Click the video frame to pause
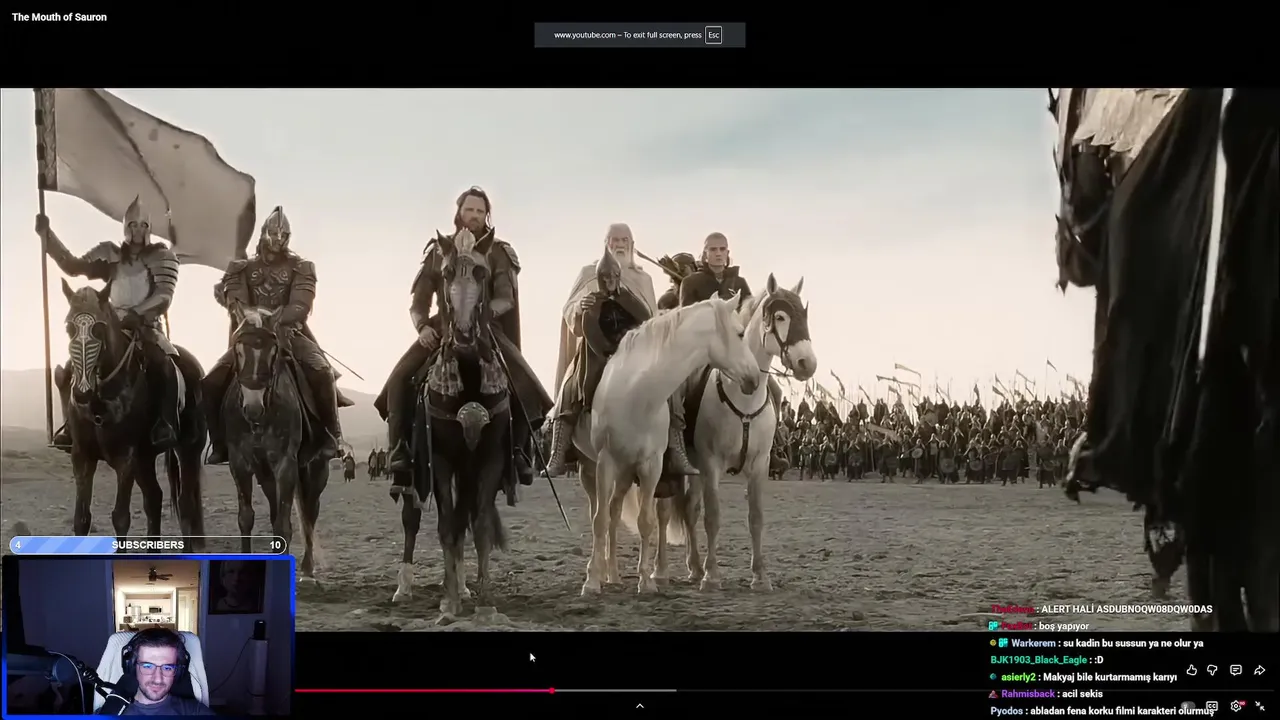 640,360
